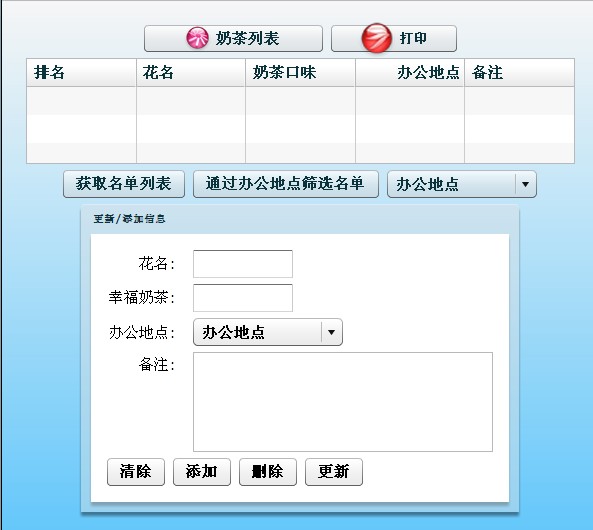Click the 清除 clear button
This screenshot has width=593, height=530.
[136, 472]
